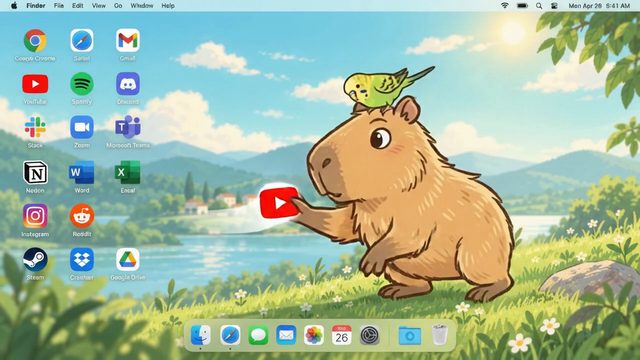Viewport: 640px width, 360px height.
Task: Open Google Chrome desktop icon
Action: [35, 41]
